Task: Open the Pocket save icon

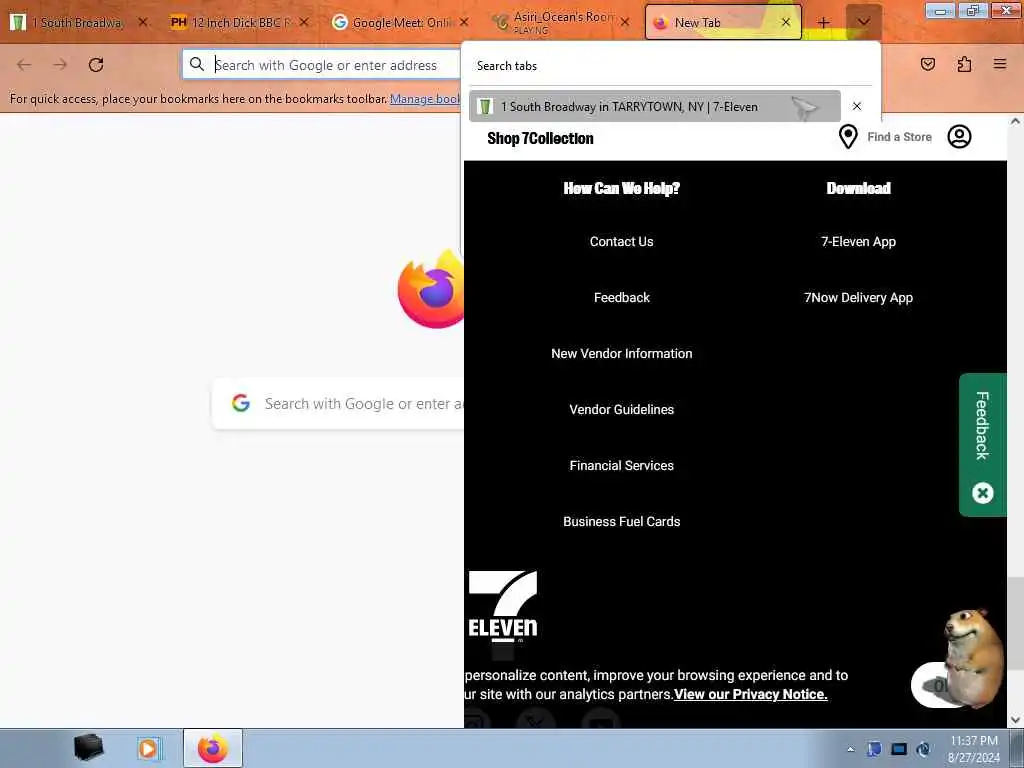Action: coord(928,64)
